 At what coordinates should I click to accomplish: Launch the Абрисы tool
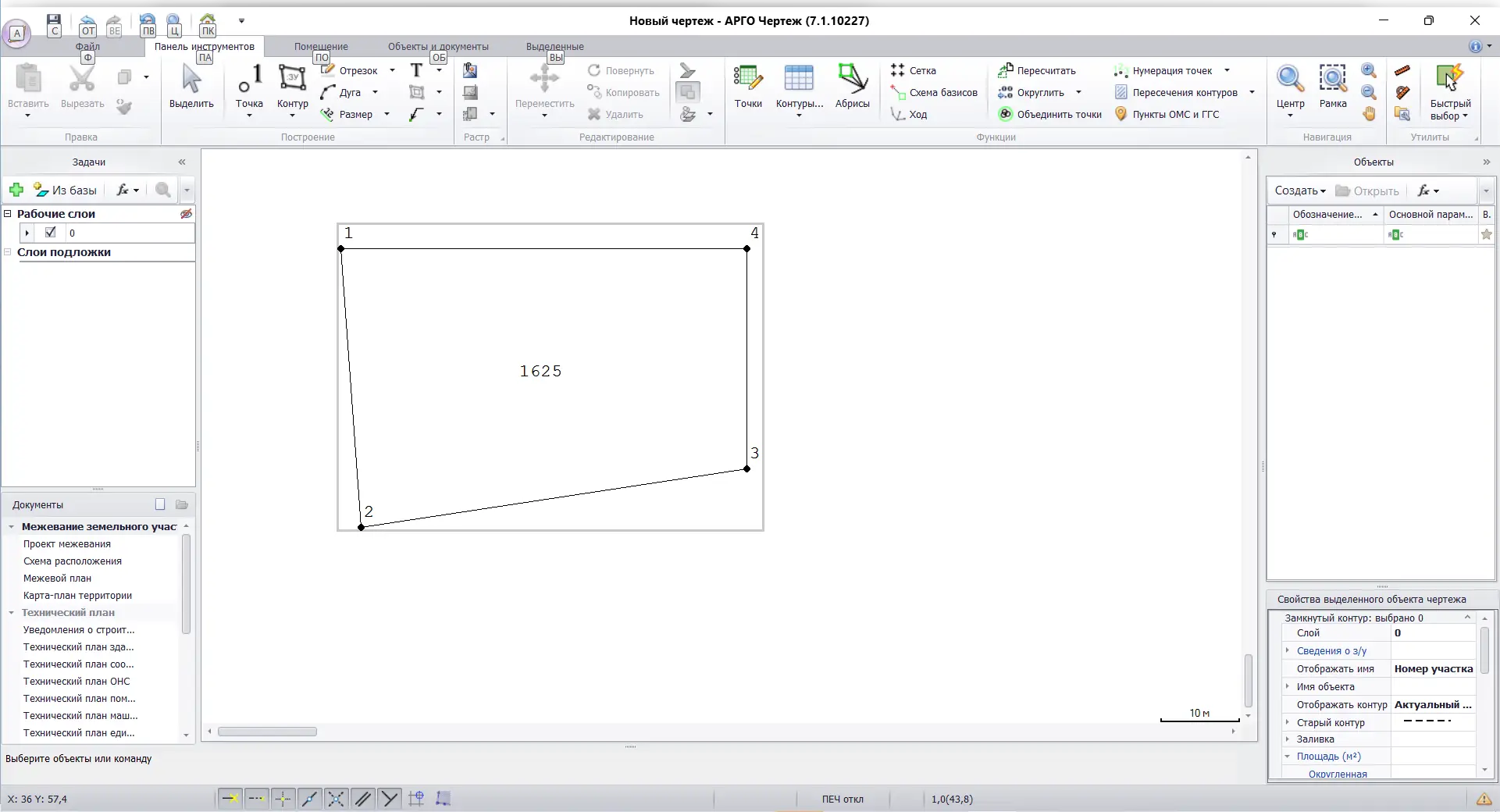point(852,87)
